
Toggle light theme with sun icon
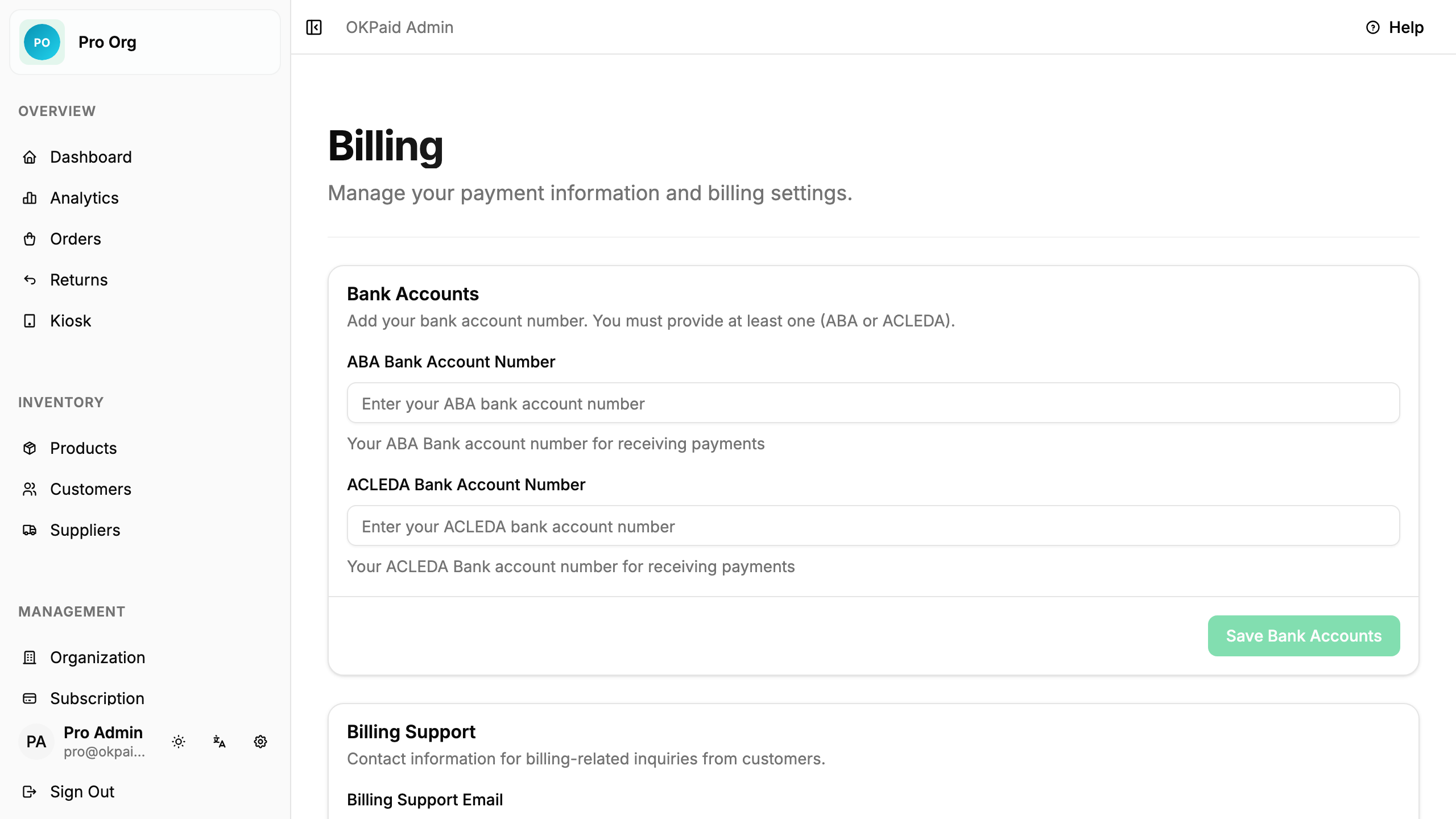pos(179,742)
